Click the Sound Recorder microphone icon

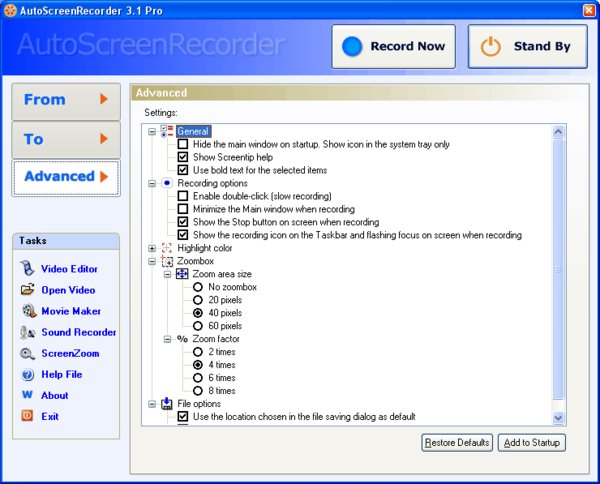(x=28, y=332)
